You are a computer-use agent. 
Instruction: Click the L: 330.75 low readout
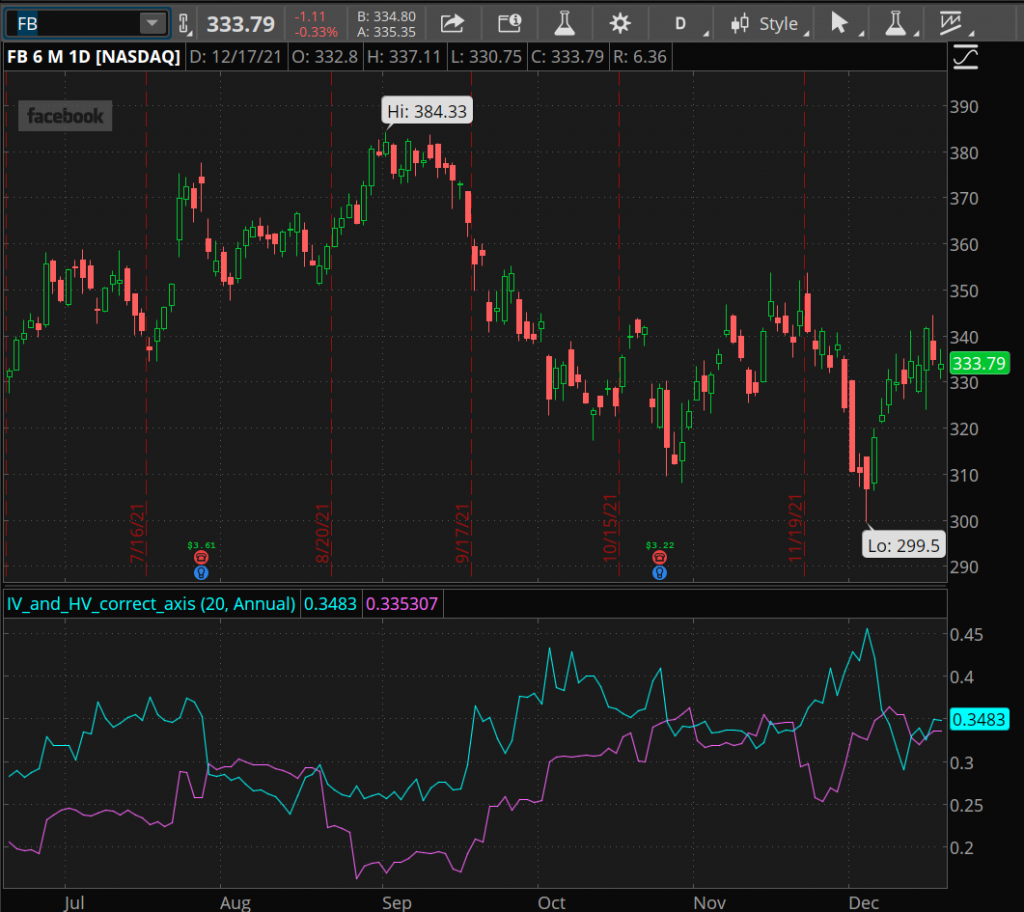point(486,57)
